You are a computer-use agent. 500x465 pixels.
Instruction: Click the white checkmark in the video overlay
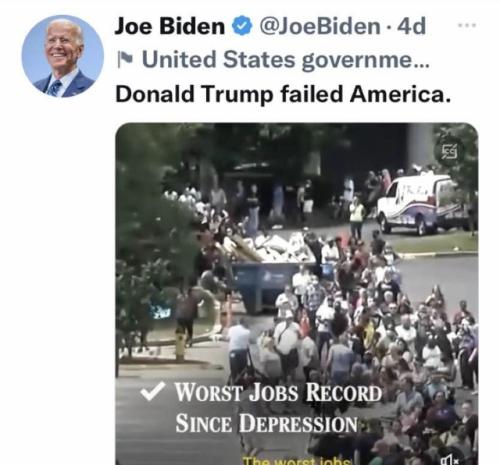click(x=152, y=391)
